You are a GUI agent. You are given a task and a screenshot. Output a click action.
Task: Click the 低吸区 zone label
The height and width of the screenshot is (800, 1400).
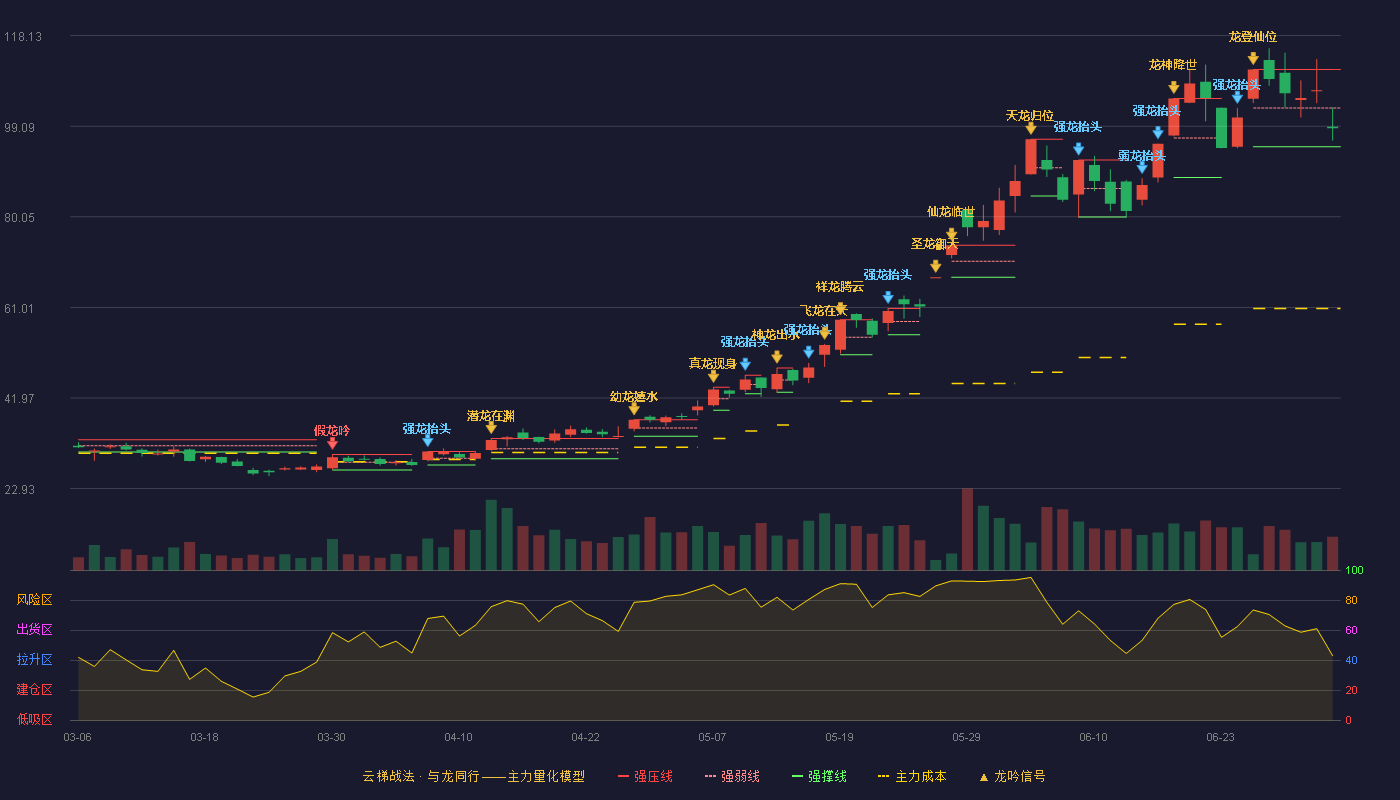point(34,719)
